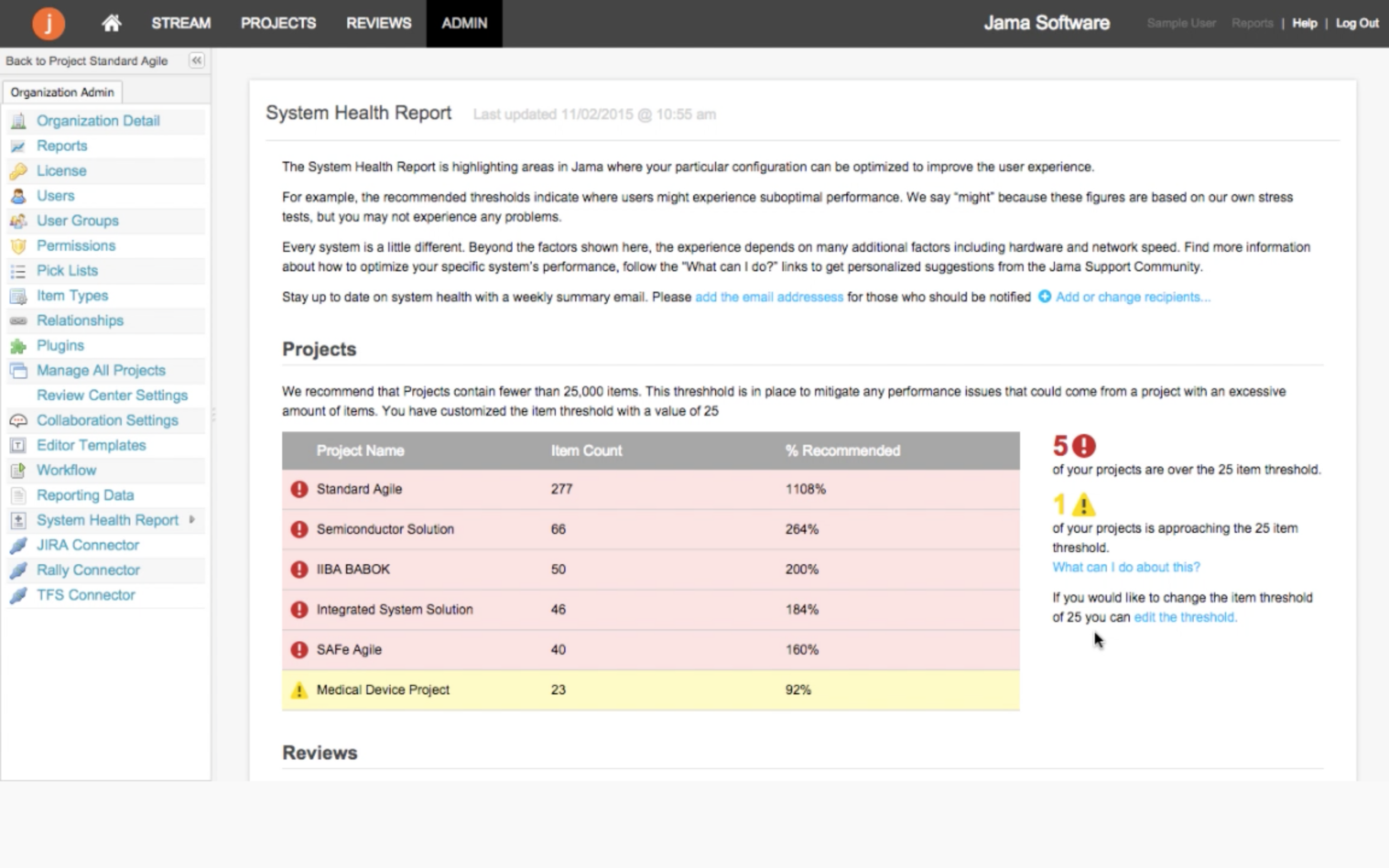Viewport: 1389px width, 868px height.
Task: Click the 'edit the threshold' link
Action: pos(1185,617)
